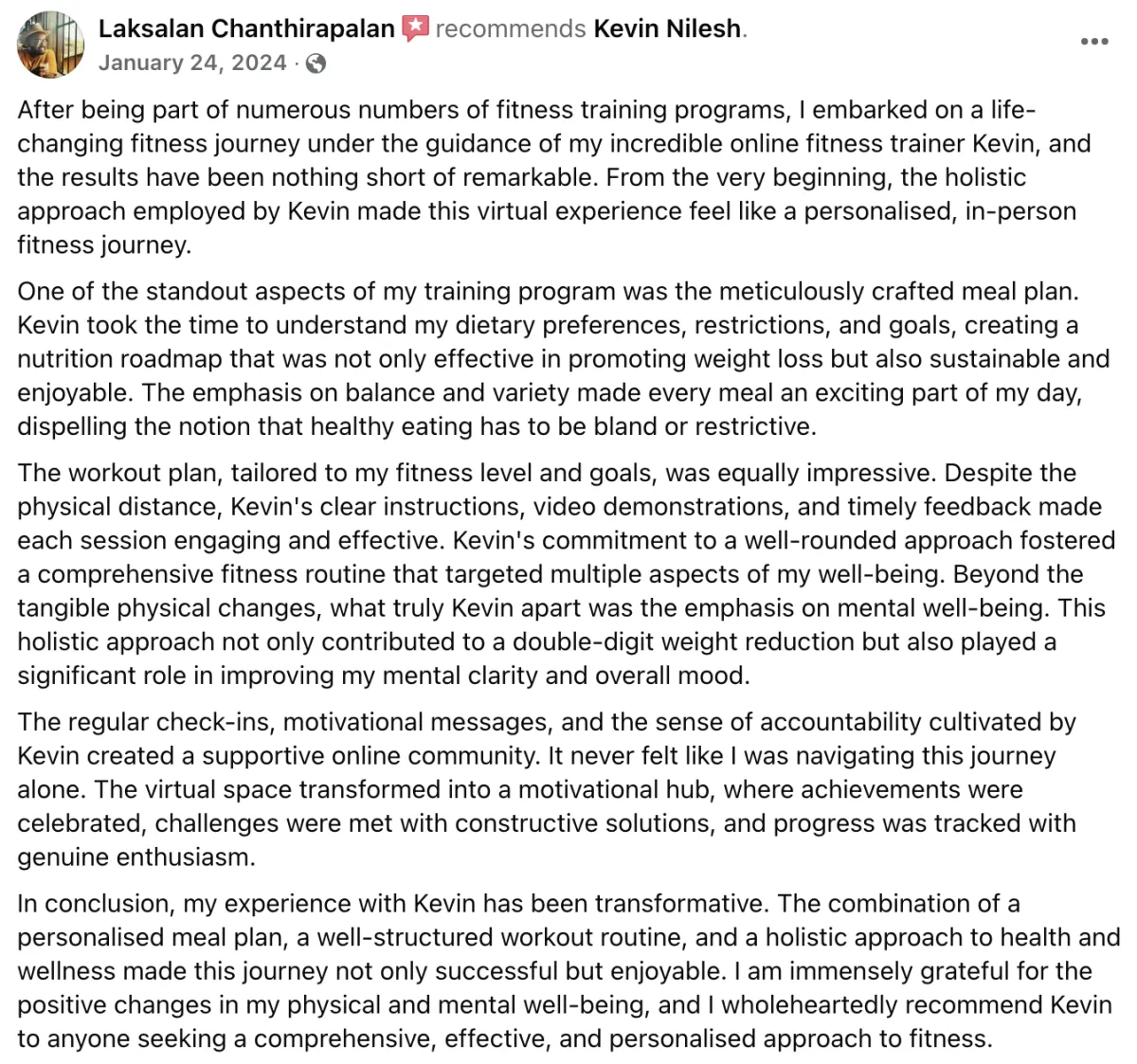Open Laksalan Chanthirapalan's profile name link

pyautogui.click(x=246, y=28)
